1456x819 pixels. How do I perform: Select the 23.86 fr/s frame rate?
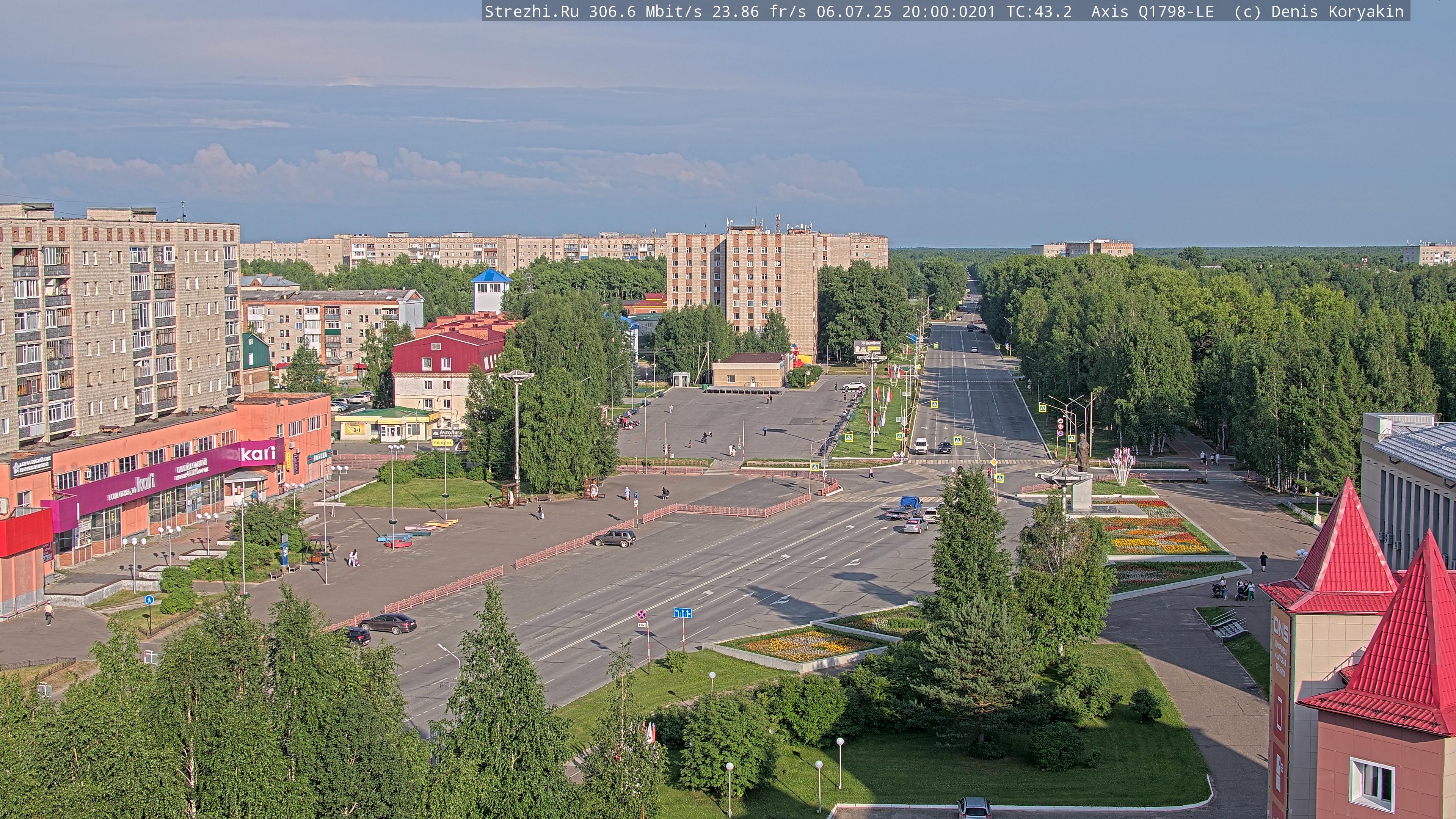(759, 12)
